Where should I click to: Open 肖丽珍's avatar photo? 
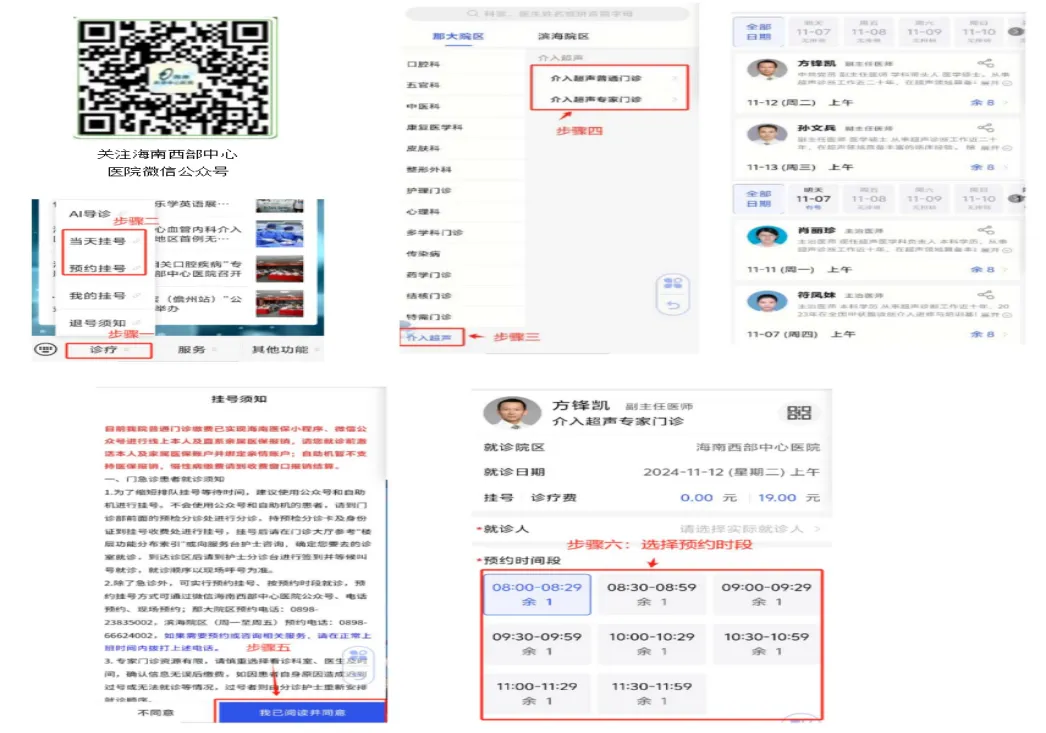766,237
